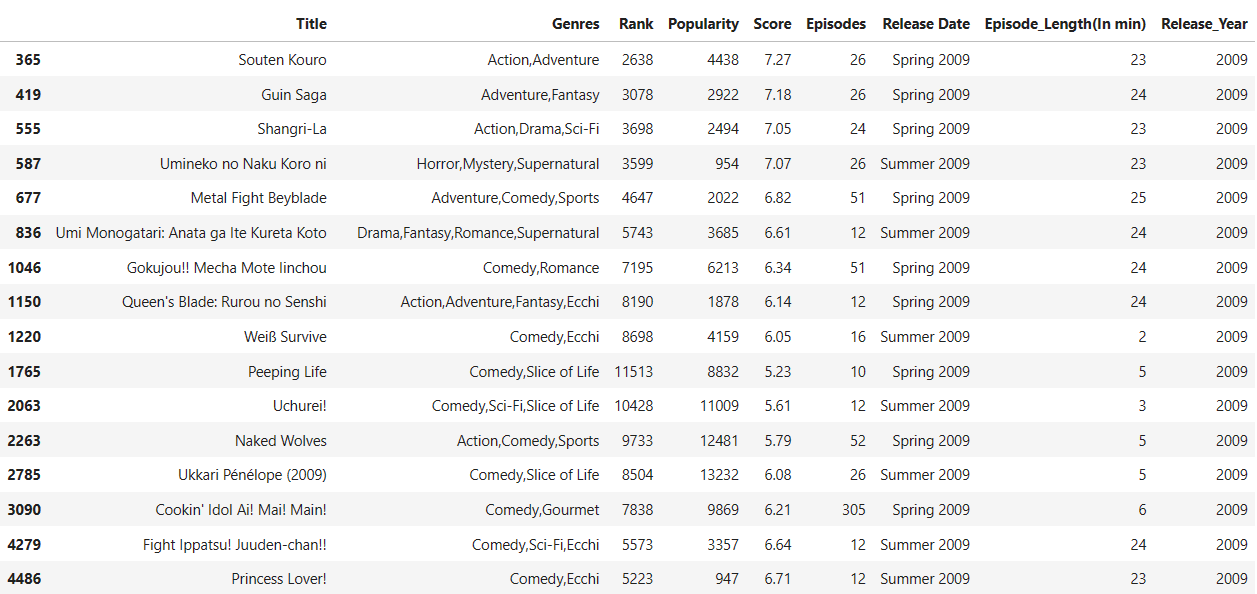Select the Weiß Survive title cell

click(x=285, y=337)
